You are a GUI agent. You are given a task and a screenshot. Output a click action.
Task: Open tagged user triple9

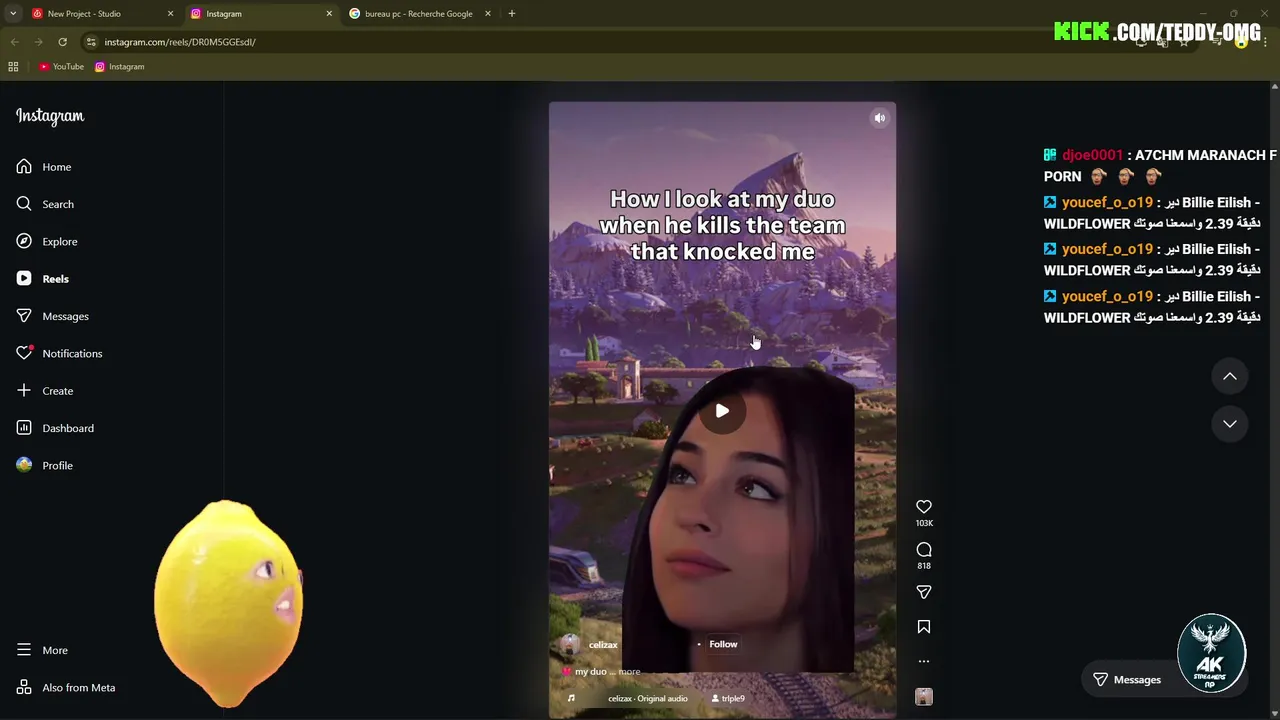728,699
